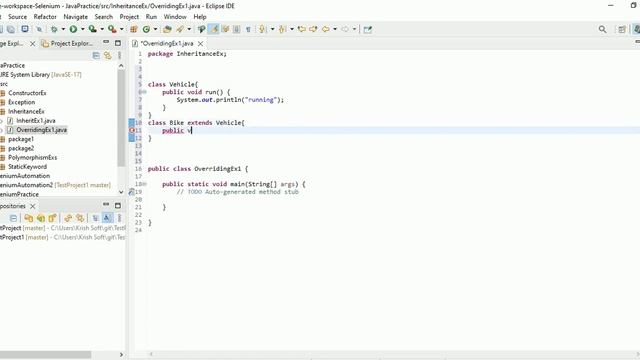The image size is (640, 360).
Task: Open the Debug button dropdown arrow
Action: (x=63, y=29)
